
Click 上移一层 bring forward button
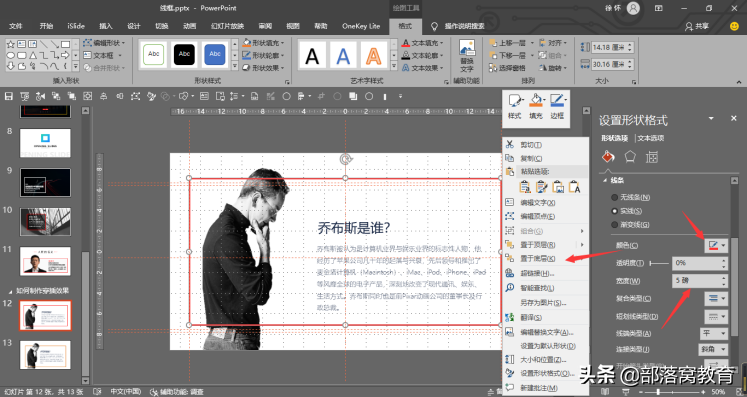pyautogui.click(x=507, y=43)
